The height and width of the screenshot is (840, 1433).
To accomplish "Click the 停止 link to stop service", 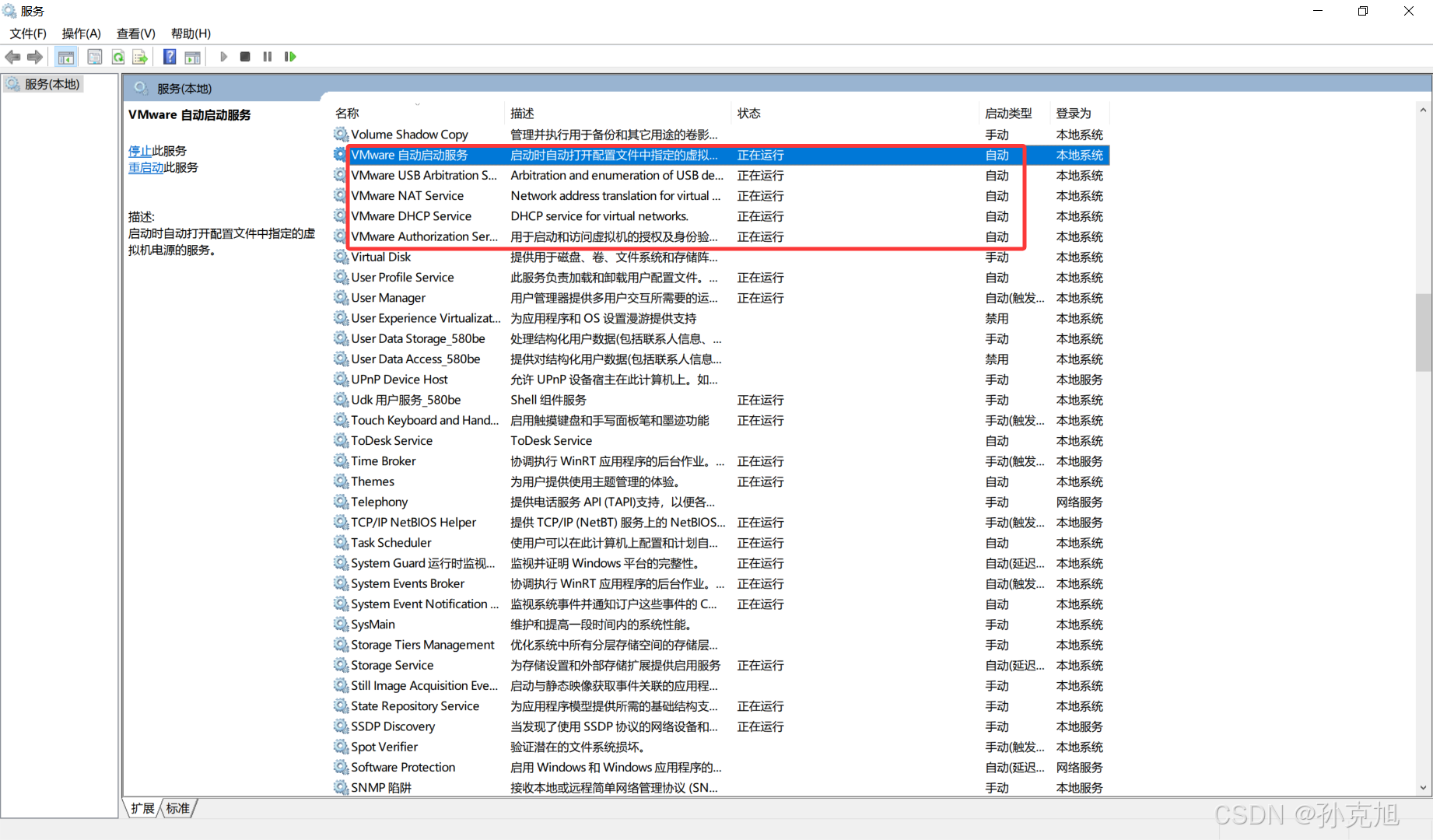I will point(140,151).
